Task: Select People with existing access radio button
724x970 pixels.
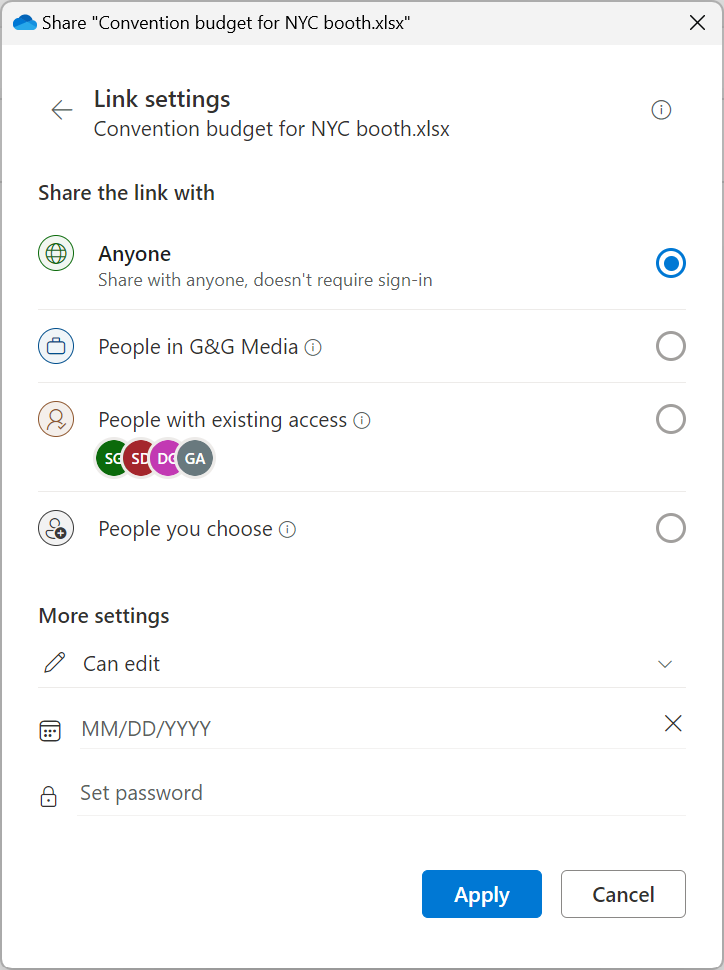Action: click(x=671, y=419)
